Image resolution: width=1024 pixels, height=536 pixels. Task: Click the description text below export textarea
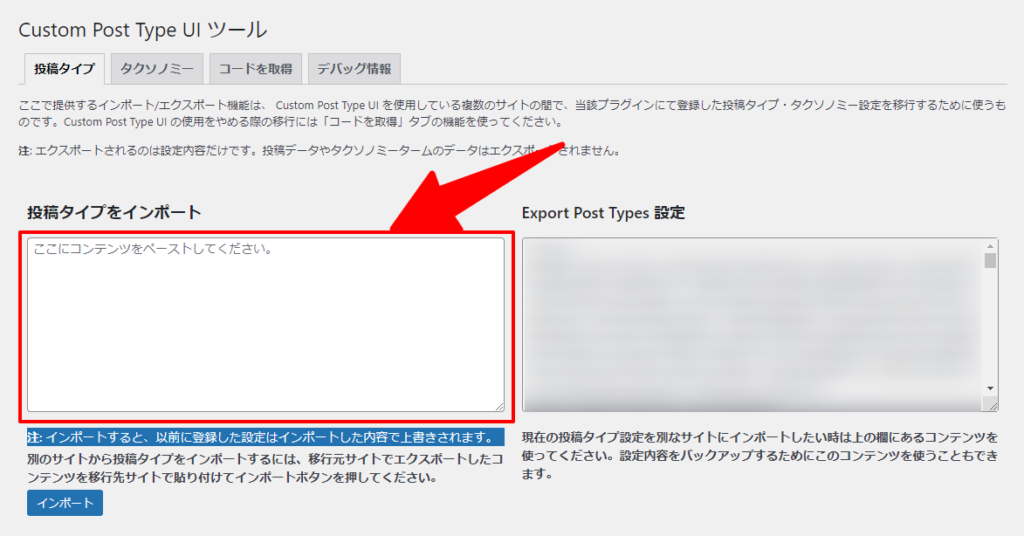coord(760,456)
